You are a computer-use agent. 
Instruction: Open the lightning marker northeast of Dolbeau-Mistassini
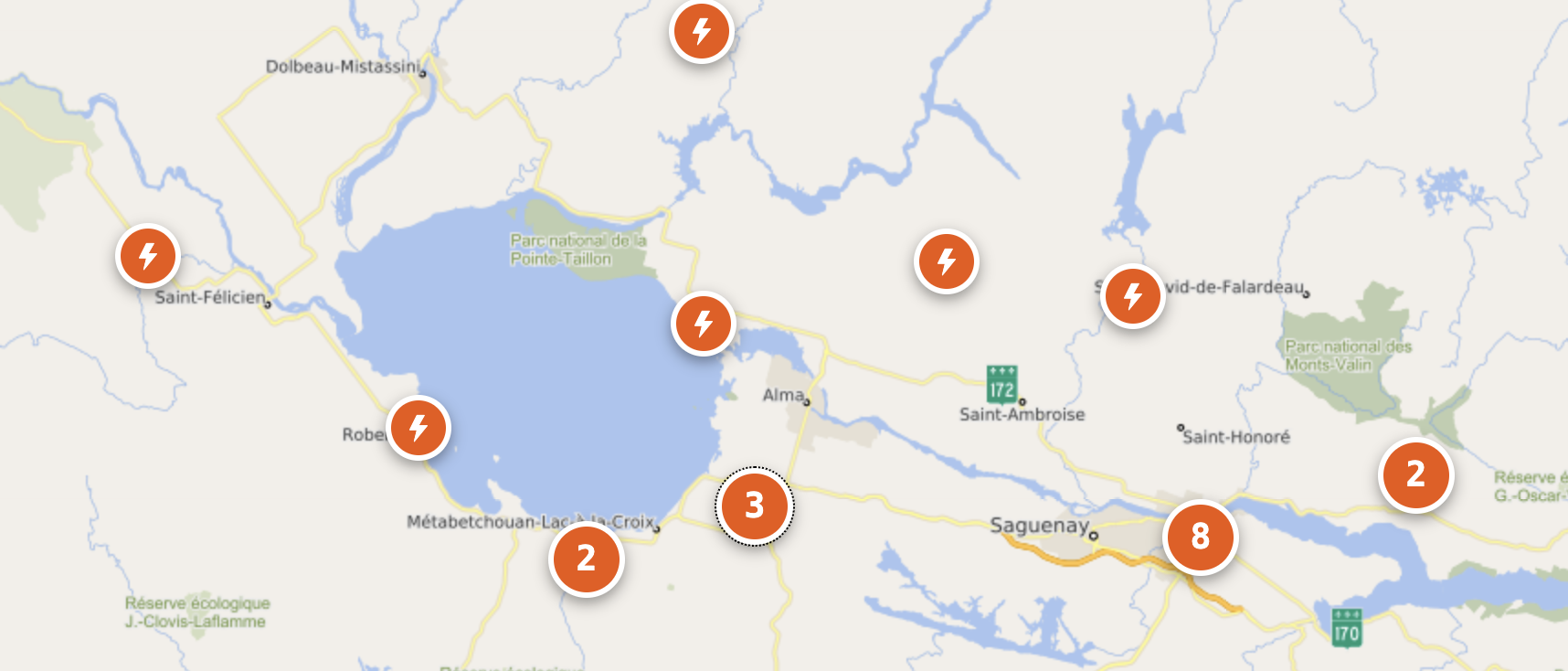coord(701,31)
